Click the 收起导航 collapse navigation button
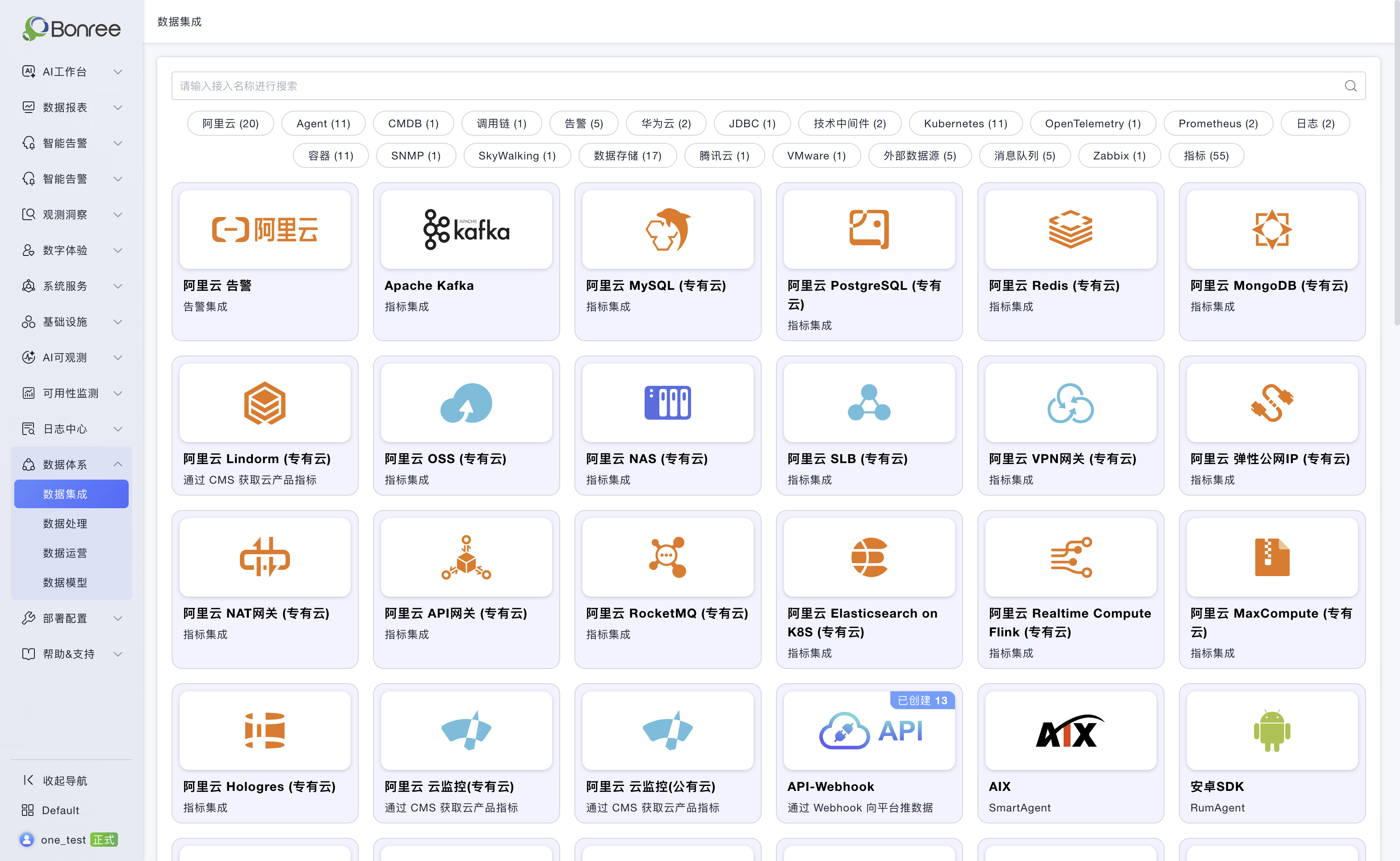Screen dimensions: 1400x861 pos(55,780)
